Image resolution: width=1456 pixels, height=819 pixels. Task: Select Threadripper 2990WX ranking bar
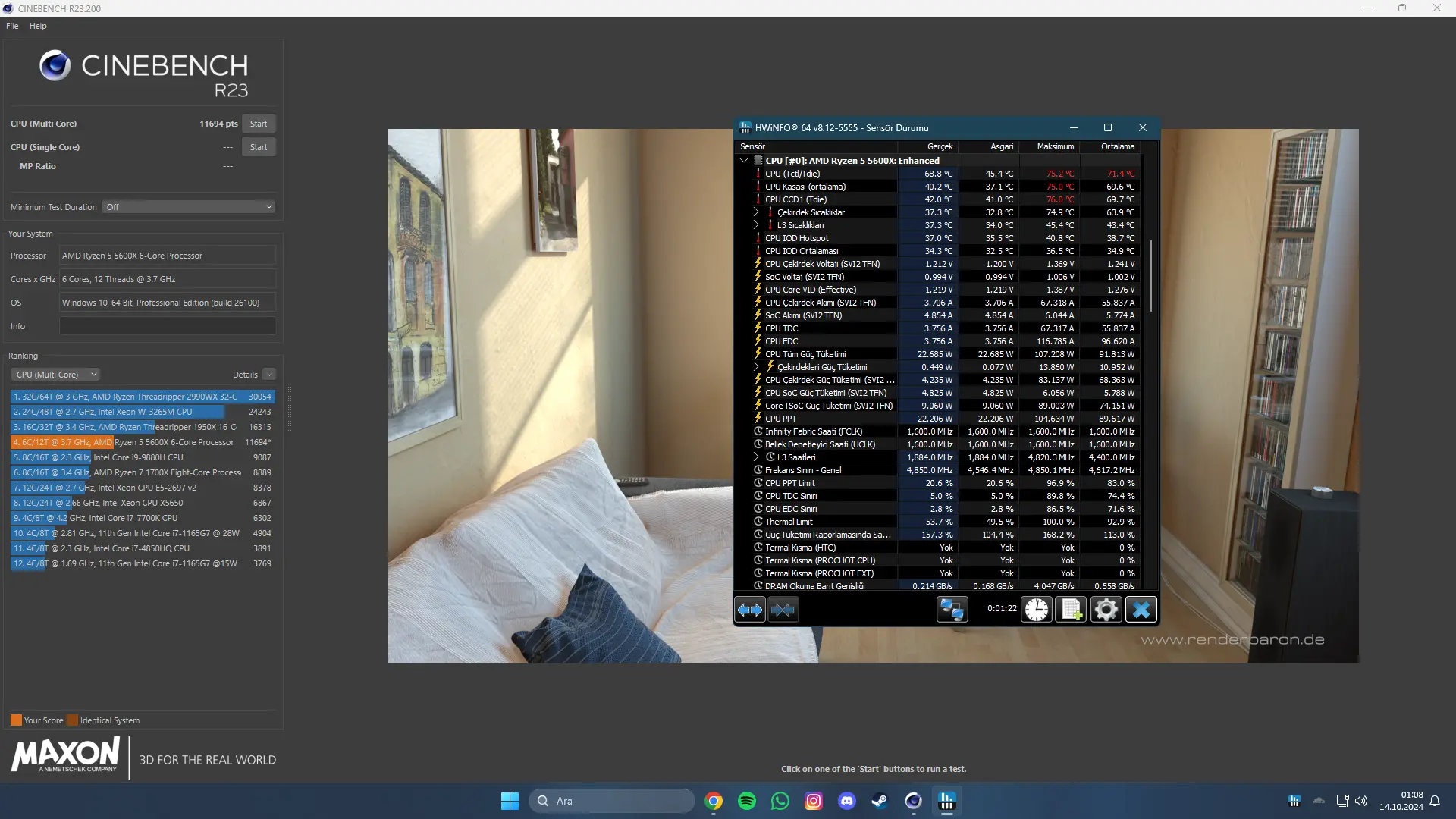pos(143,397)
